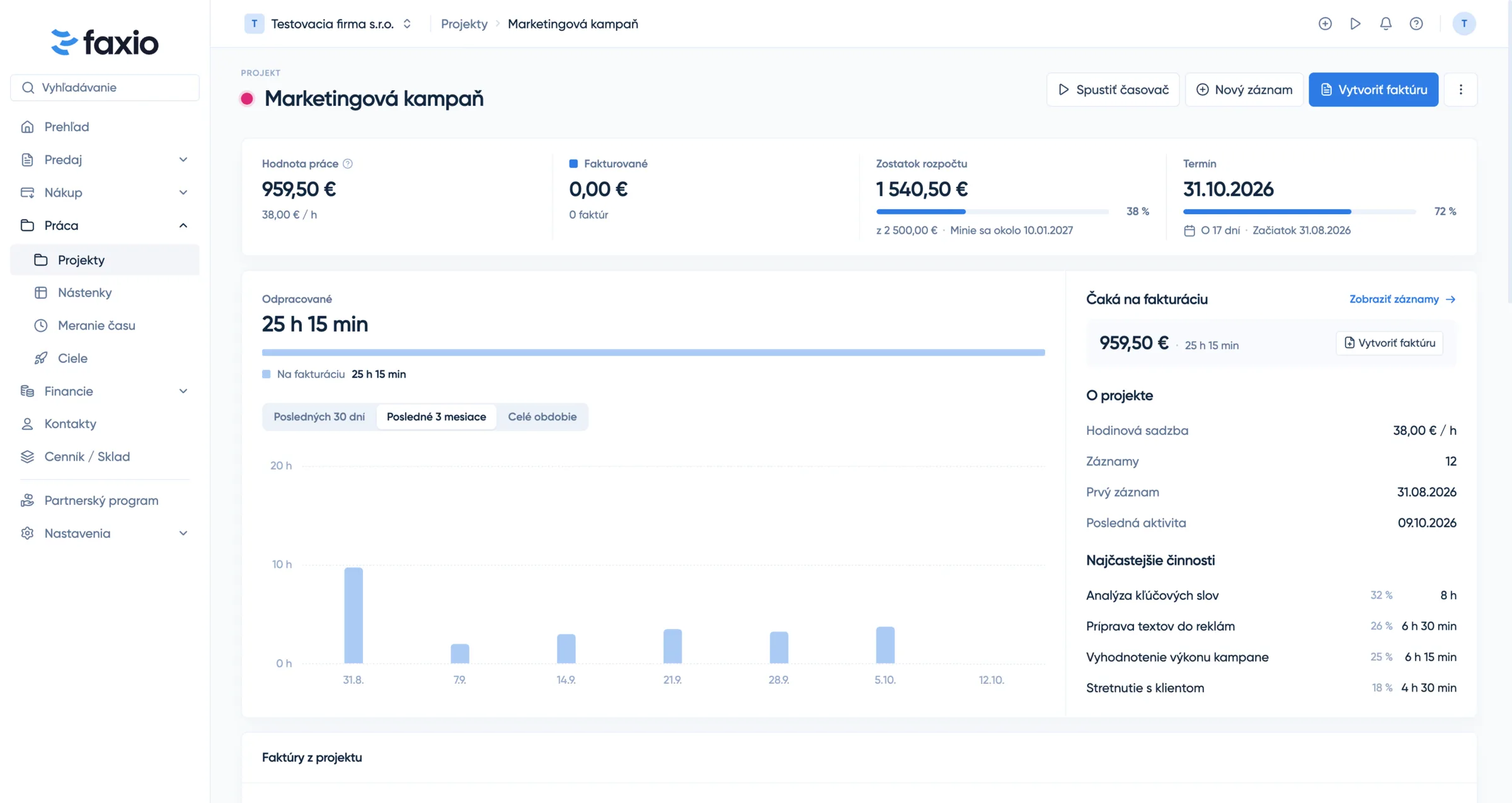Click Nový záznam button
1512x803 pixels.
[x=1244, y=90]
